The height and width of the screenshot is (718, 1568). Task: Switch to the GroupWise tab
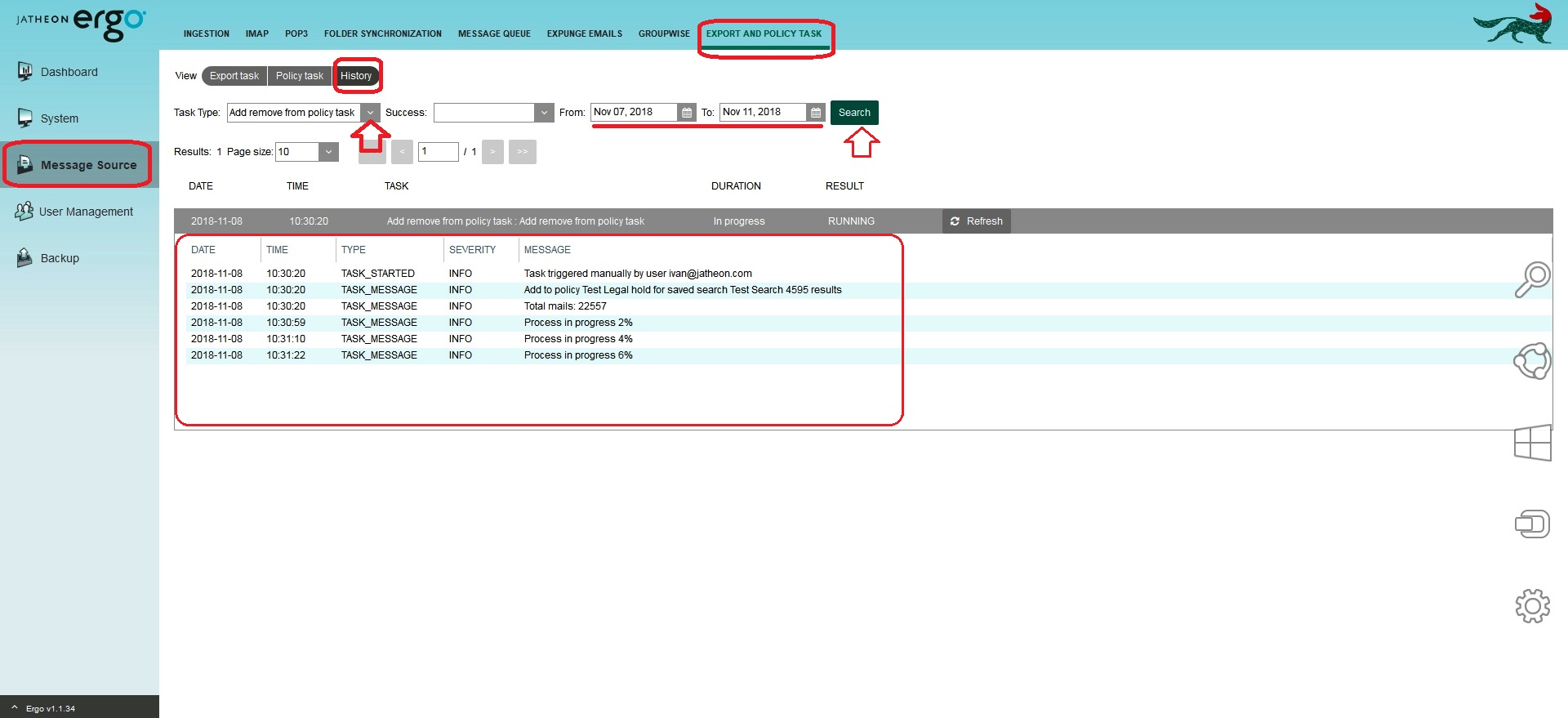coord(664,33)
